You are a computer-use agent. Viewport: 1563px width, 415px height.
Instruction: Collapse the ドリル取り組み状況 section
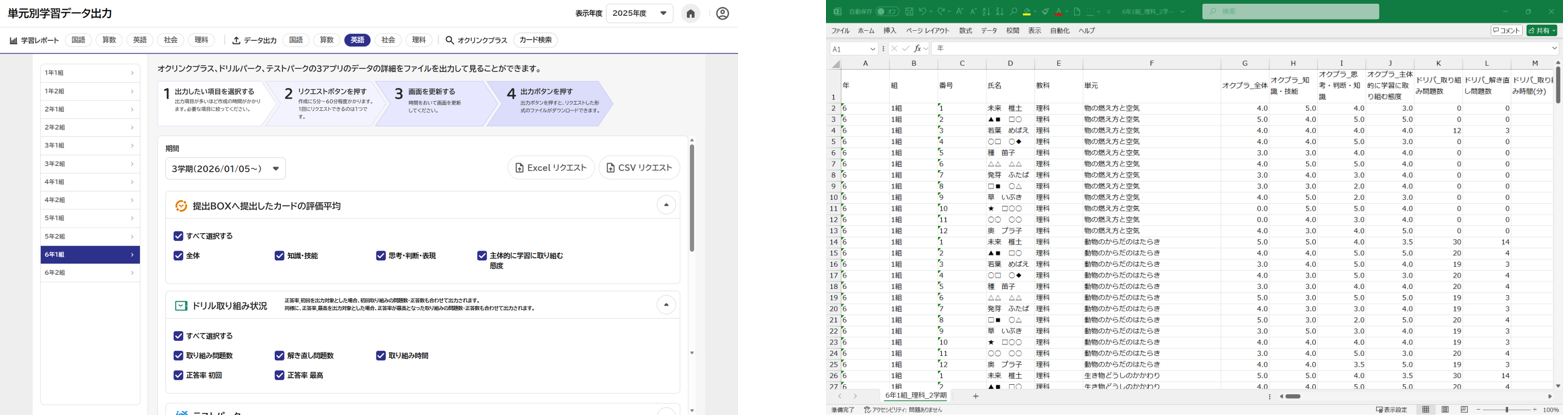coord(665,305)
